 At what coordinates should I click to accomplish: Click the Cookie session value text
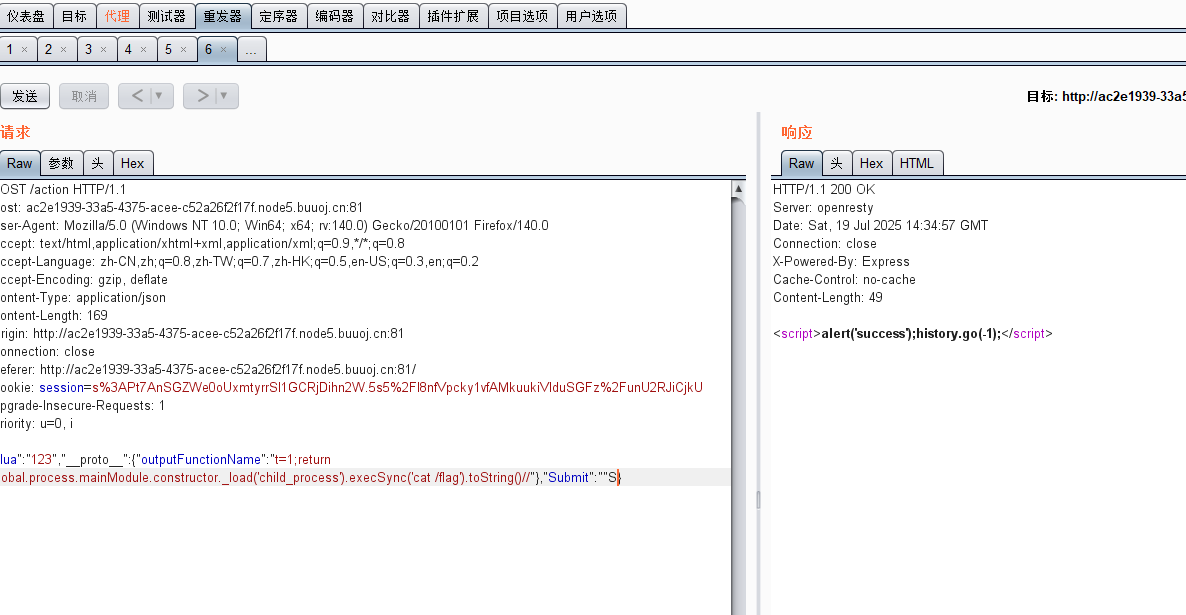(x=397, y=387)
